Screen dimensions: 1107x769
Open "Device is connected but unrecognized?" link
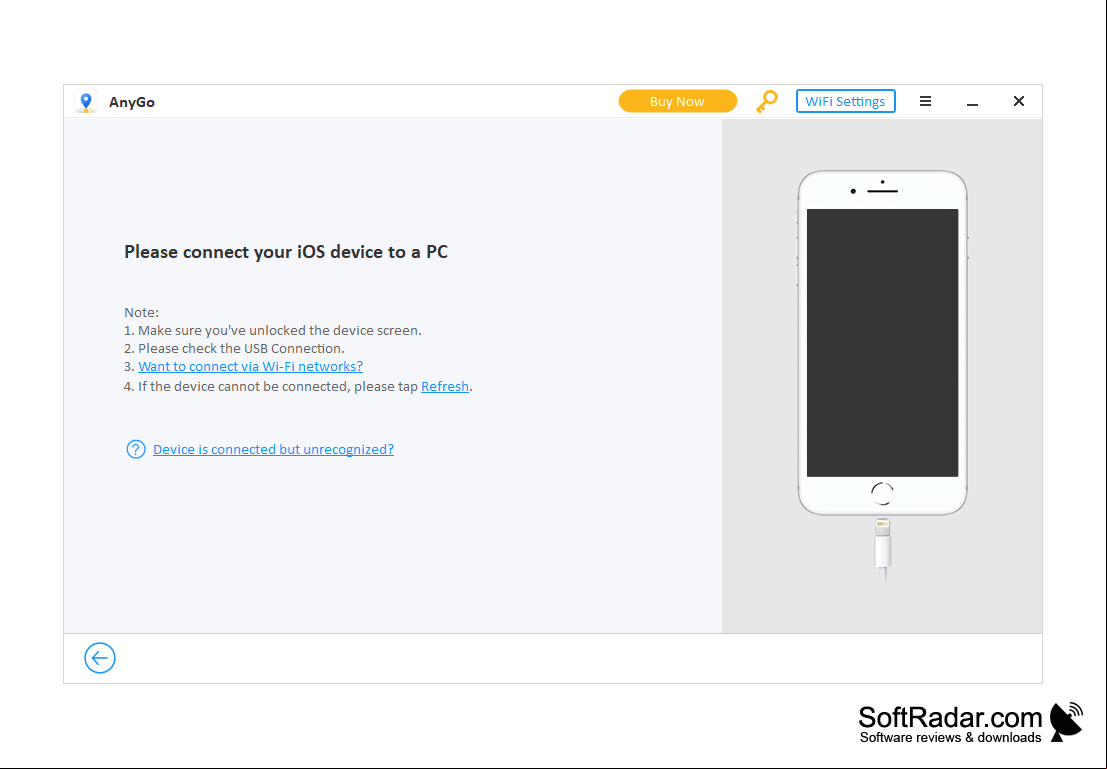coord(273,449)
